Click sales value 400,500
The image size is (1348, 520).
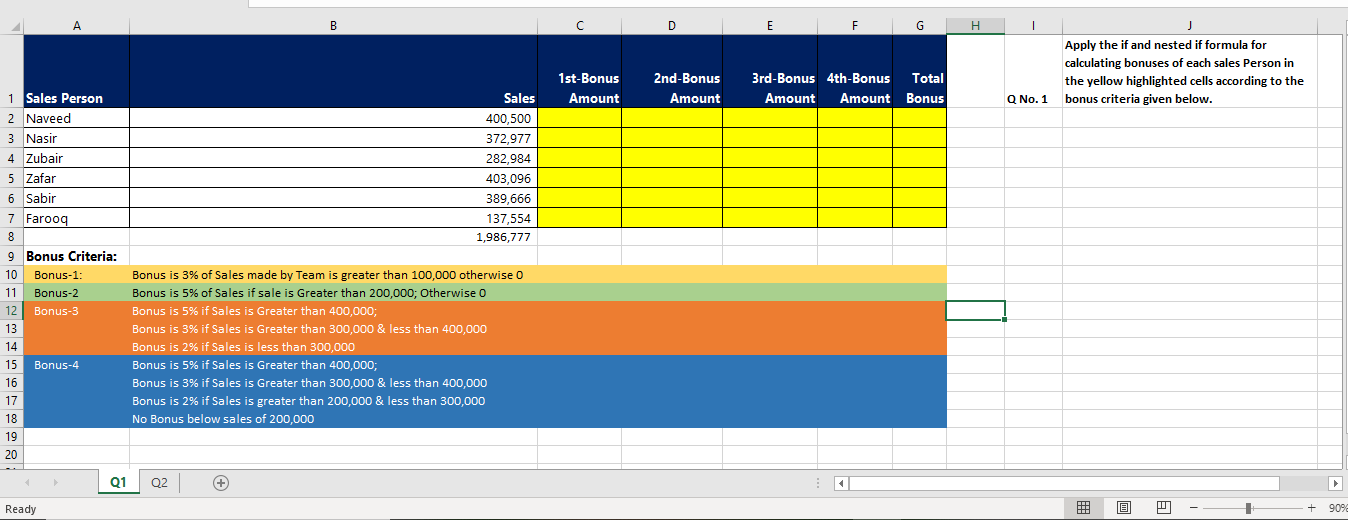click(x=333, y=118)
